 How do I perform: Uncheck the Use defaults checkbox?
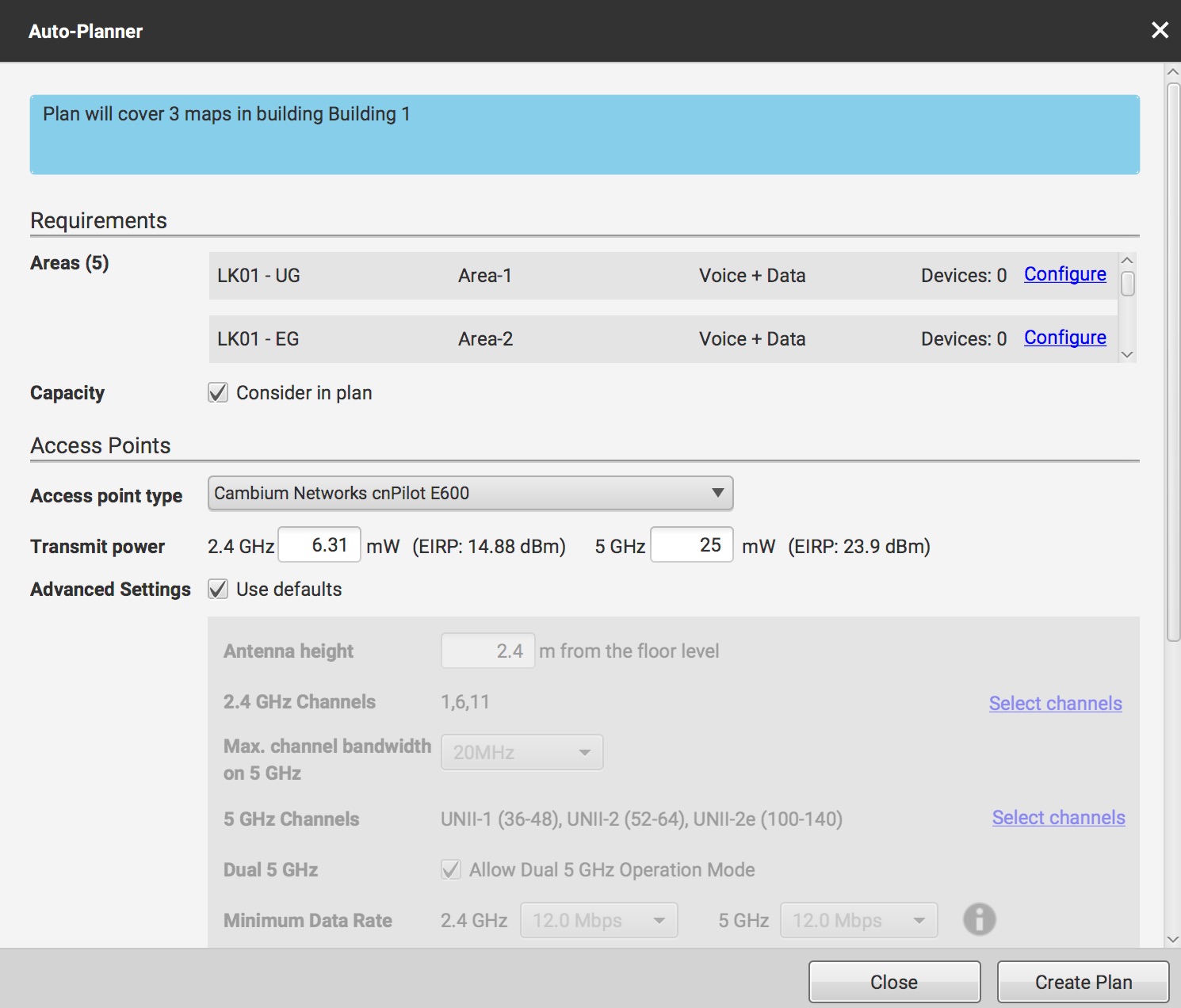coord(218,590)
